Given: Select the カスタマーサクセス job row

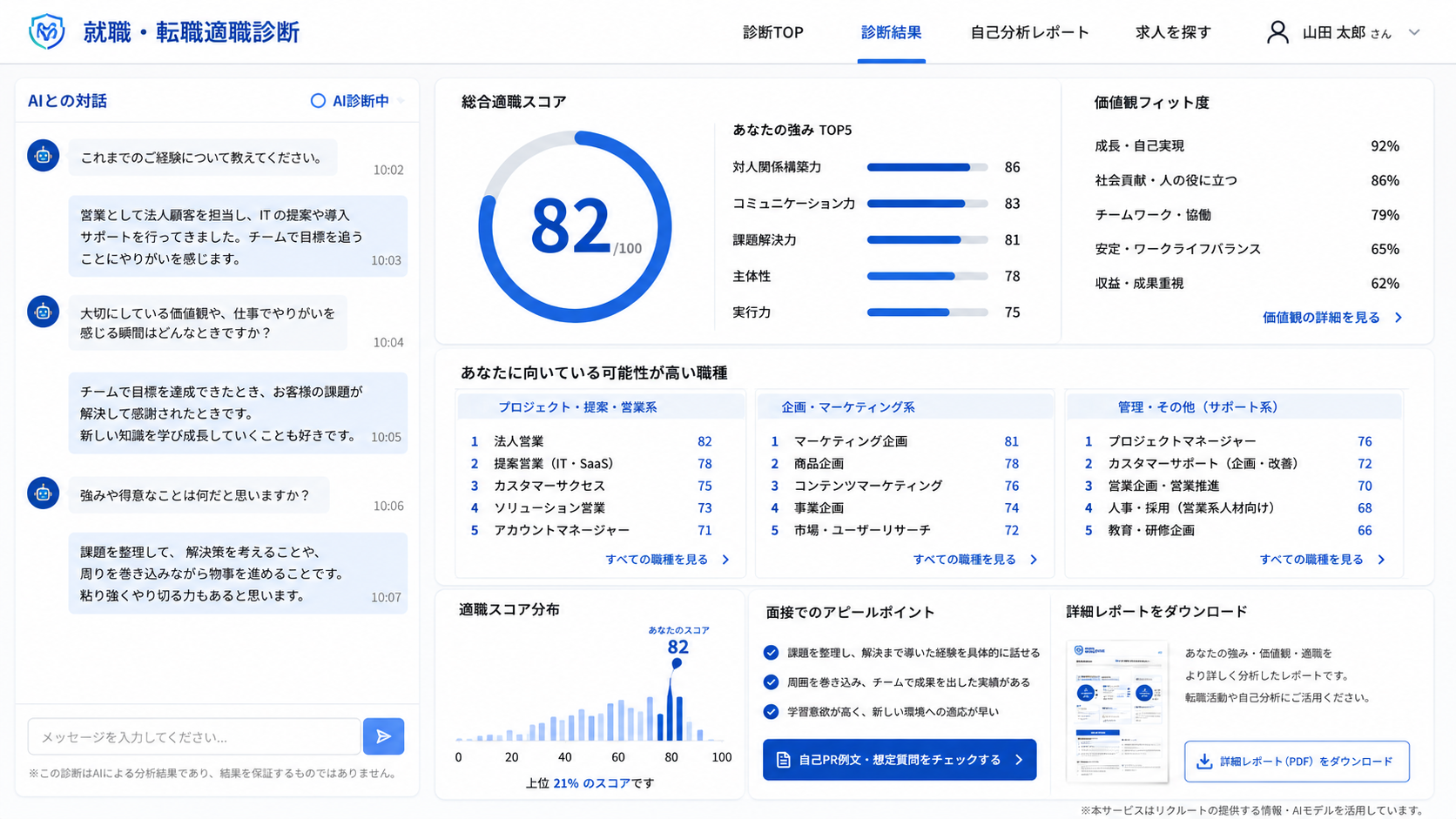Looking at the screenshot, I should point(592,486).
